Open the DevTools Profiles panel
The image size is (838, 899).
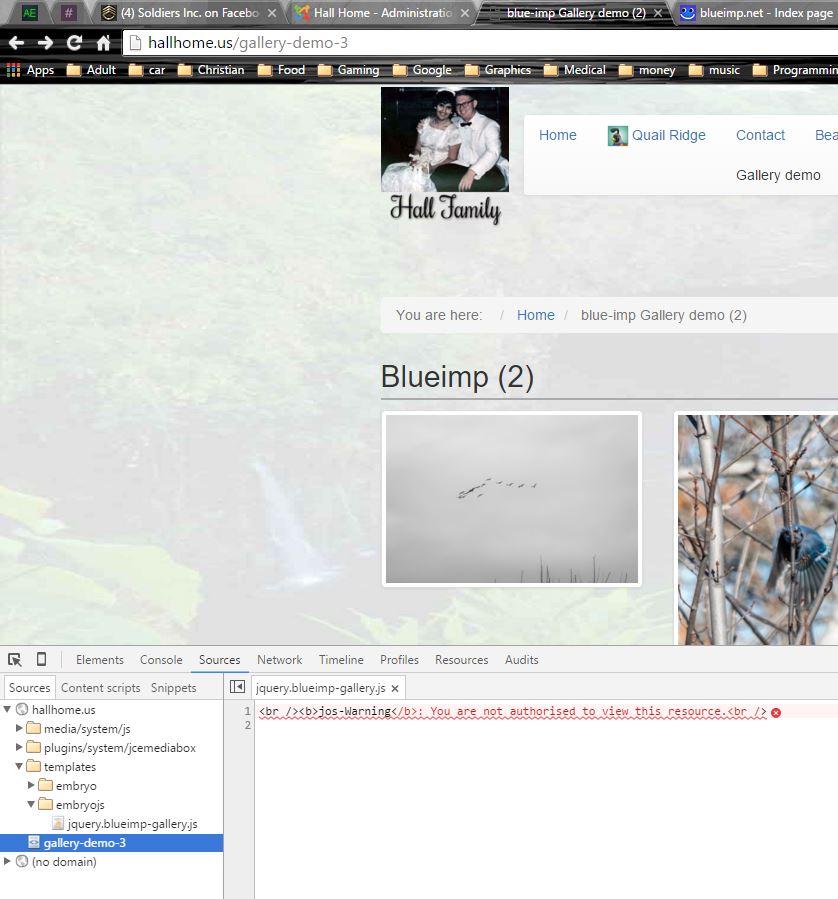[399, 660]
